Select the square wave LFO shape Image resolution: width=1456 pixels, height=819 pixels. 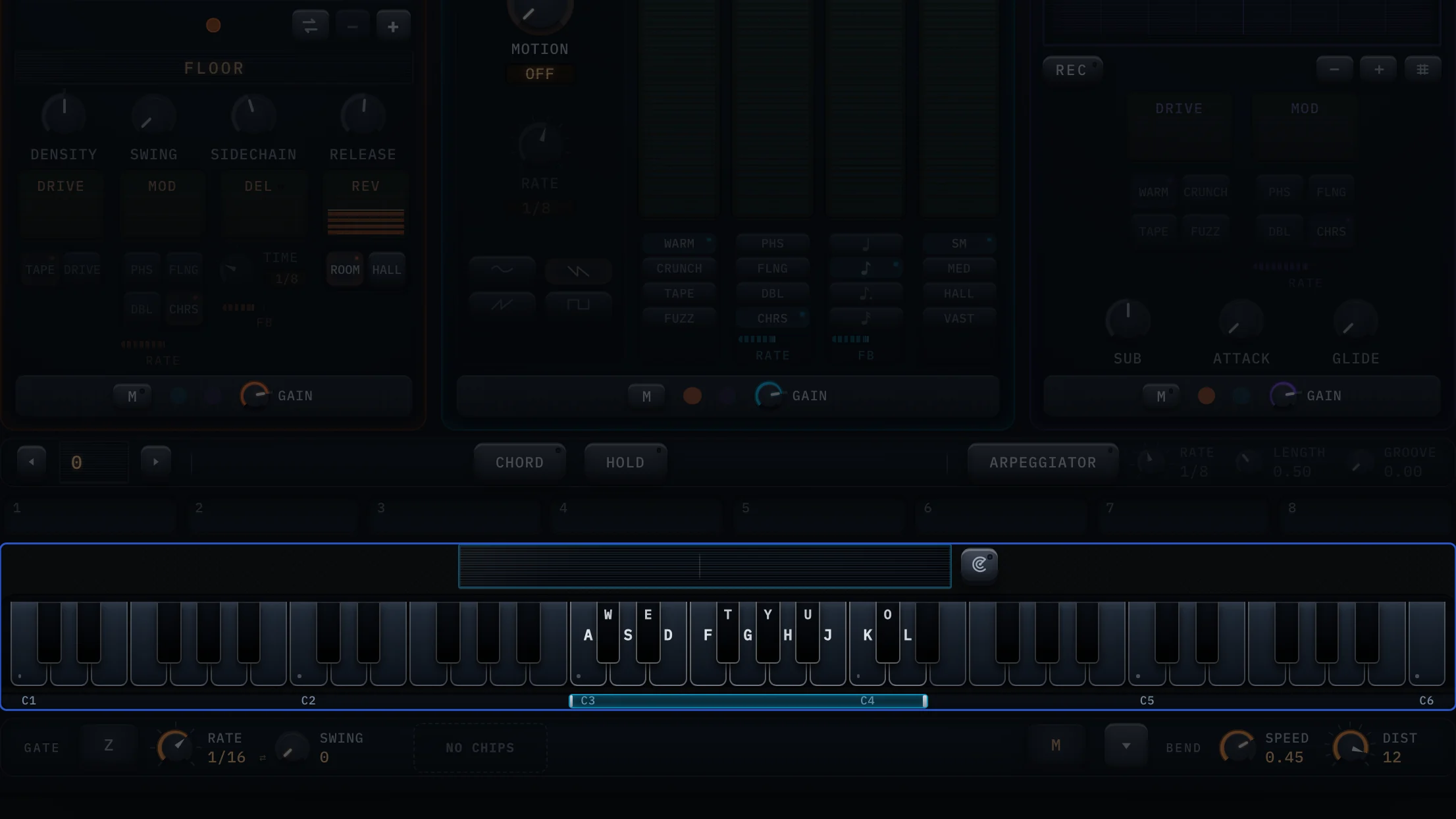click(578, 304)
